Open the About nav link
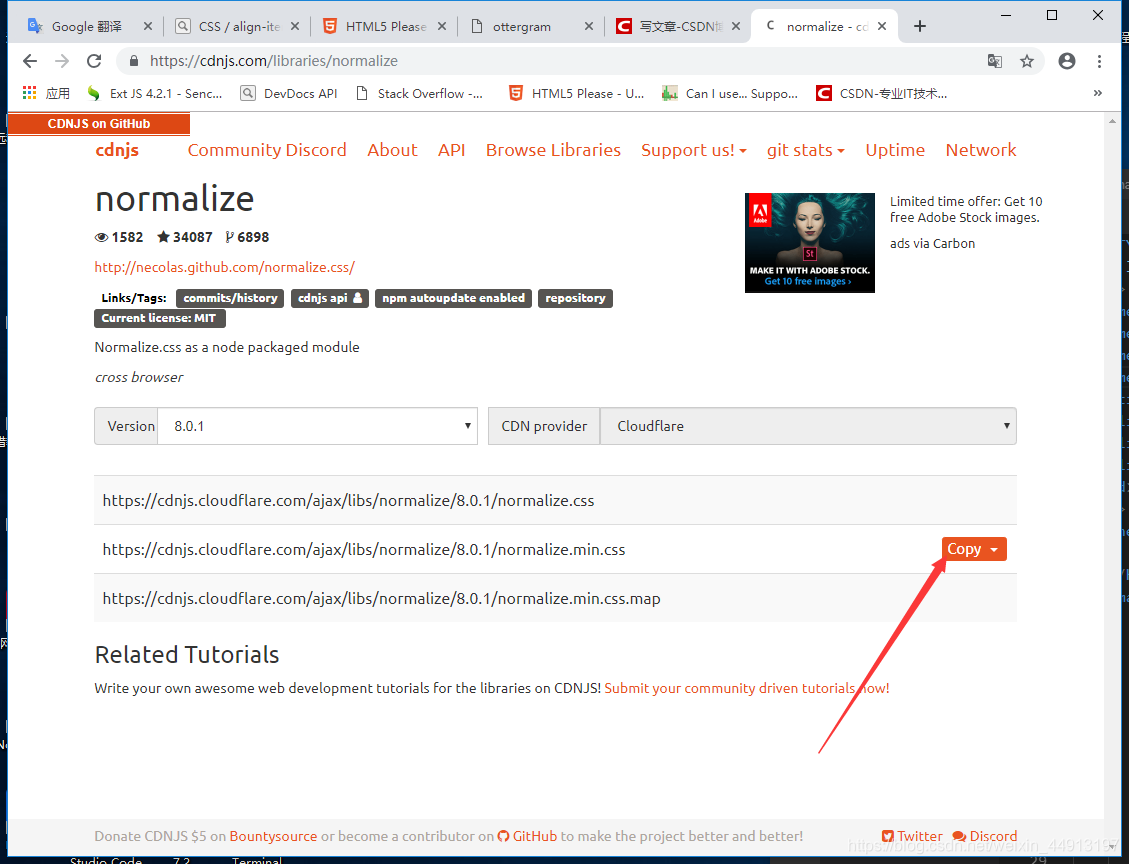The width and height of the screenshot is (1129, 864). click(x=392, y=150)
